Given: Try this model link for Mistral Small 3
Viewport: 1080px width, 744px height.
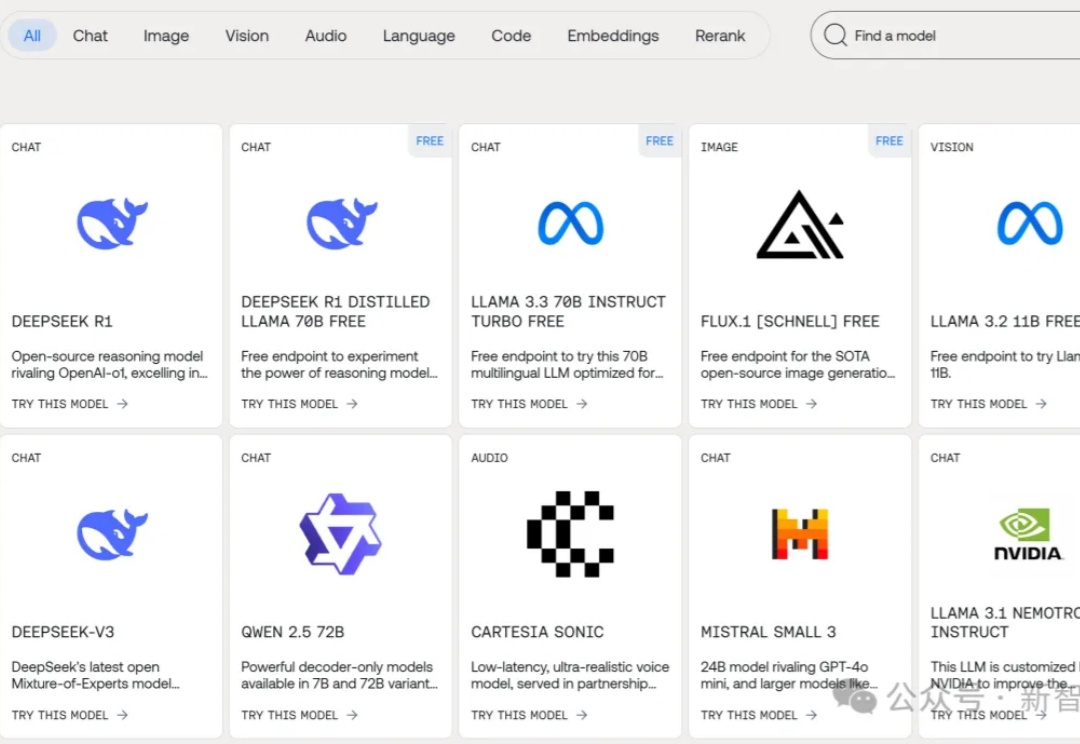Looking at the screenshot, I should click(x=759, y=715).
